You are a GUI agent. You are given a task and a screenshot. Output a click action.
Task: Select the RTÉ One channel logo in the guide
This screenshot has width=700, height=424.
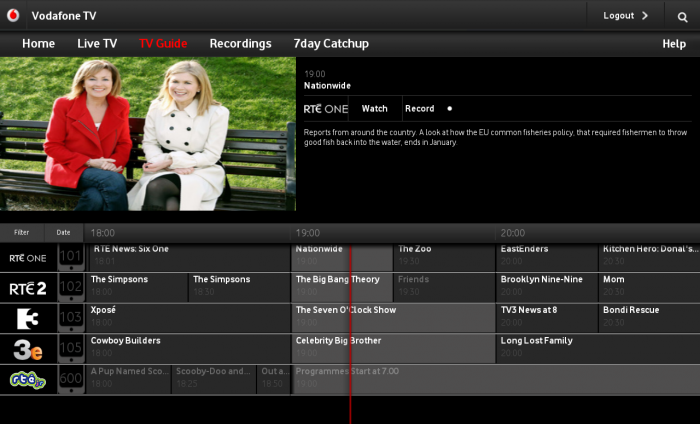coord(28,258)
